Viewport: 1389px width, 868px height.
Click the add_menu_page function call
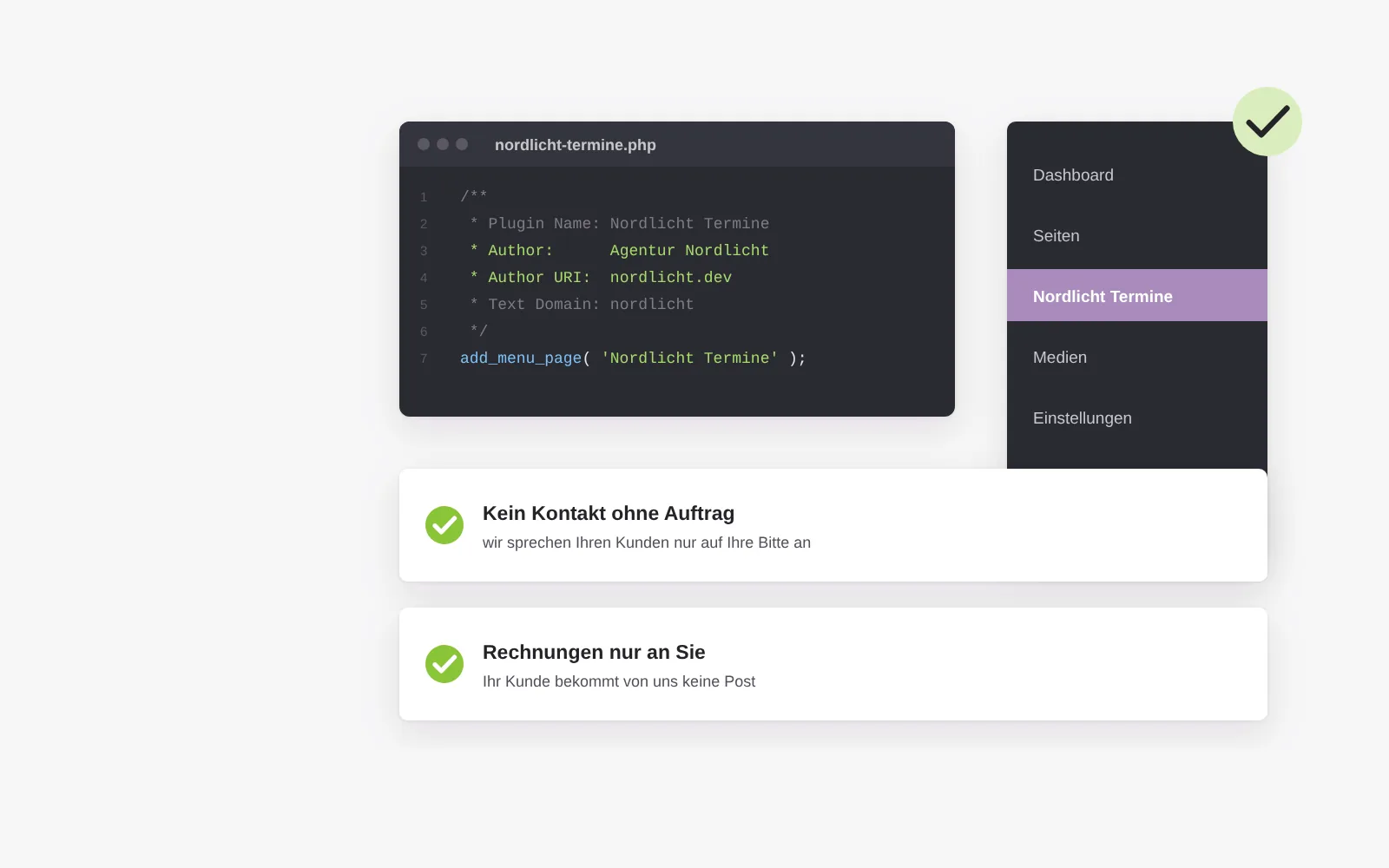coord(521,358)
